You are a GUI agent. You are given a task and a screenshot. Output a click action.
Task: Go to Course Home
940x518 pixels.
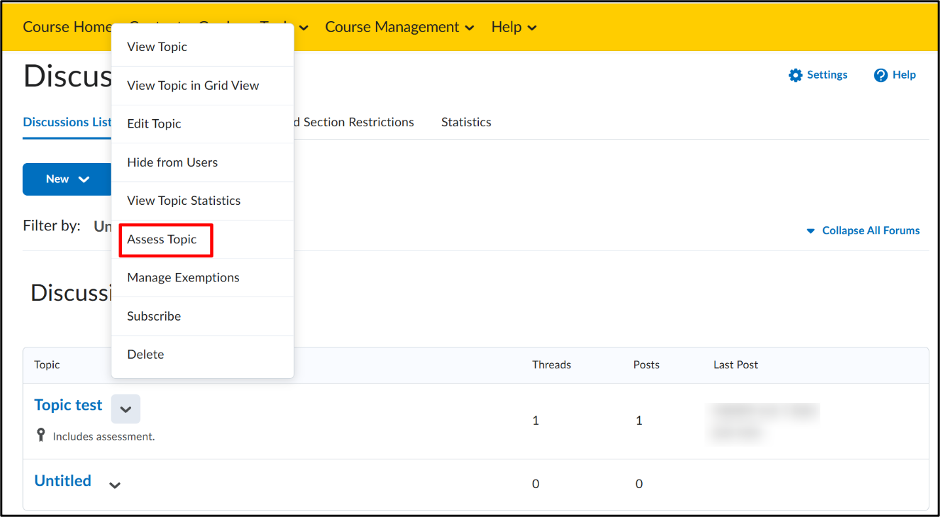point(66,27)
